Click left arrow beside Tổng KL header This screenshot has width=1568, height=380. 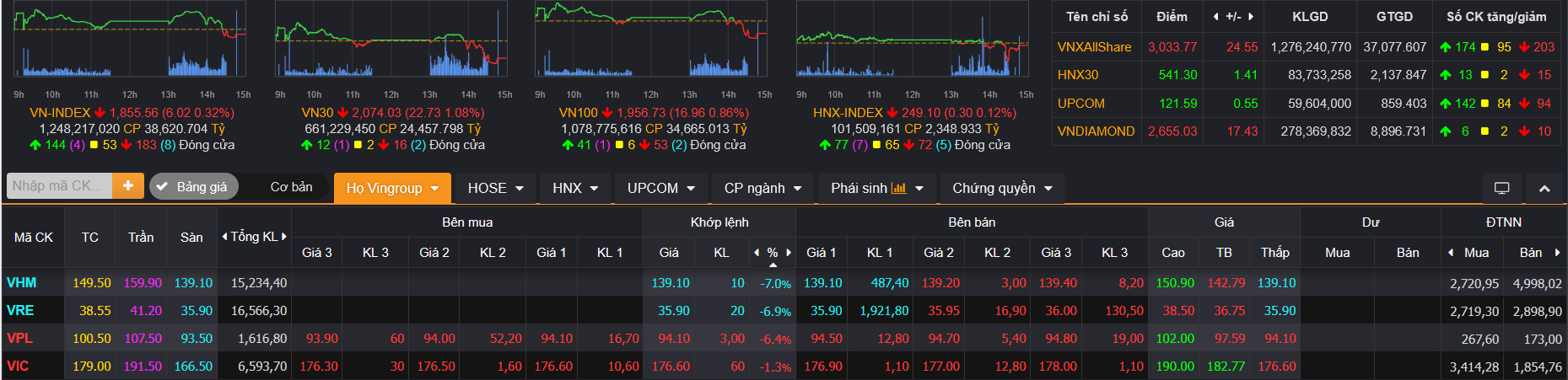224,237
